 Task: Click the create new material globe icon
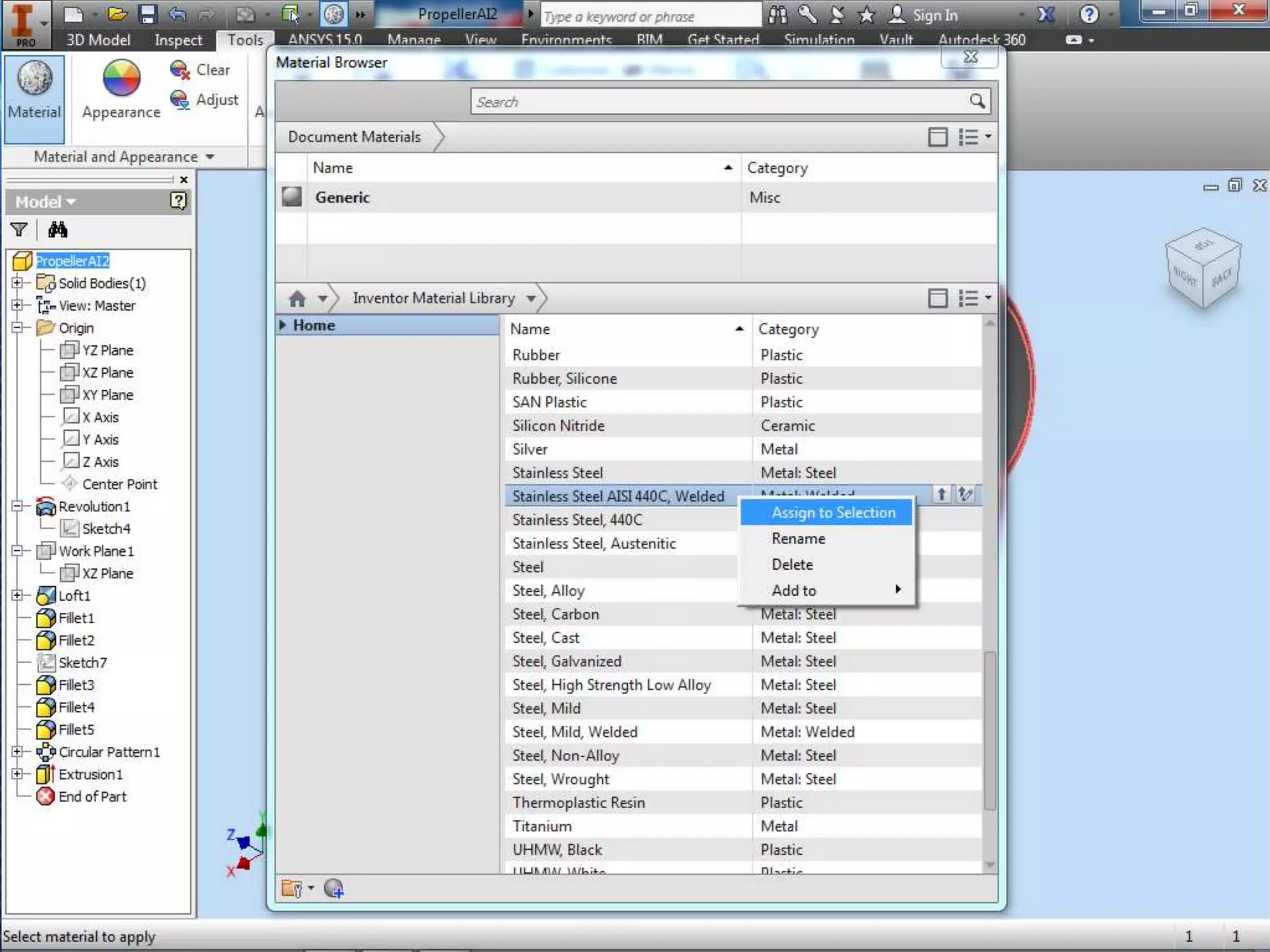click(x=334, y=889)
